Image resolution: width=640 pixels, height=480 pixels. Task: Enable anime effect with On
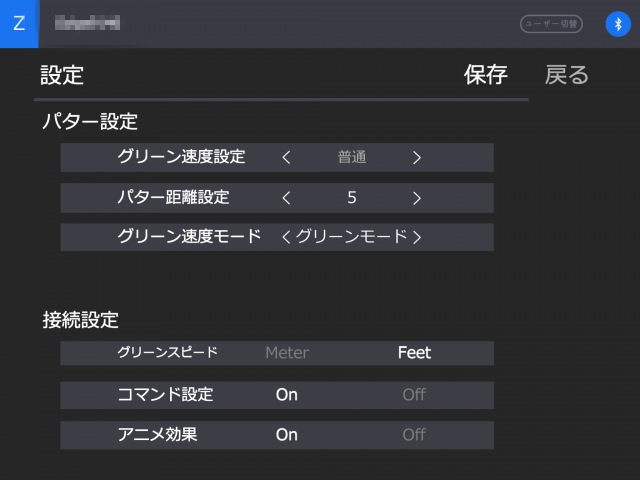(x=287, y=435)
